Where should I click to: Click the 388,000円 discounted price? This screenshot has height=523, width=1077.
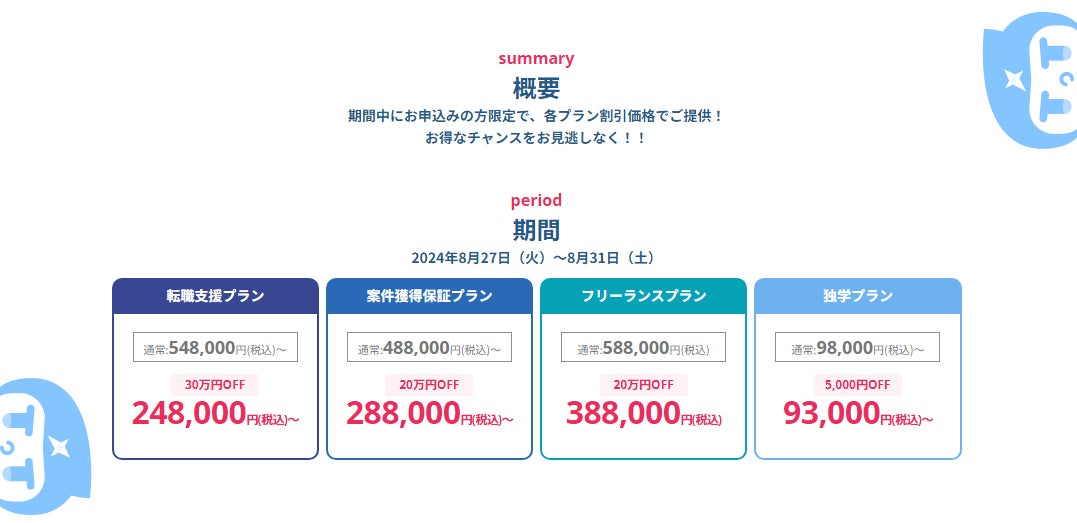coord(643,413)
